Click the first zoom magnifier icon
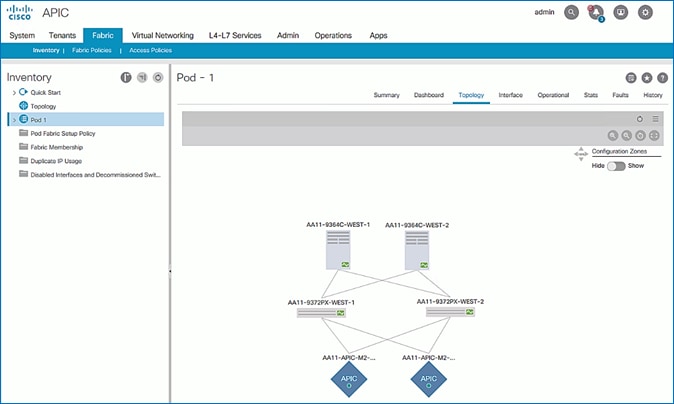The width and height of the screenshot is (674, 404). coord(613,136)
